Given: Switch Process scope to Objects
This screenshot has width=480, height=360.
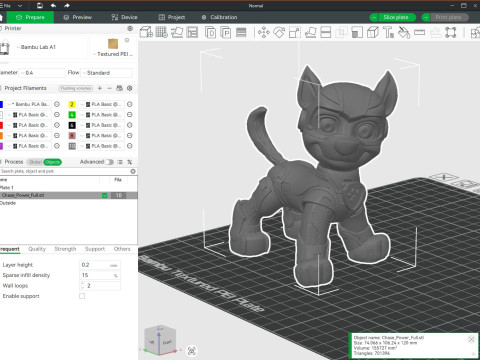Looking at the screenshot, I should point(53,162).
